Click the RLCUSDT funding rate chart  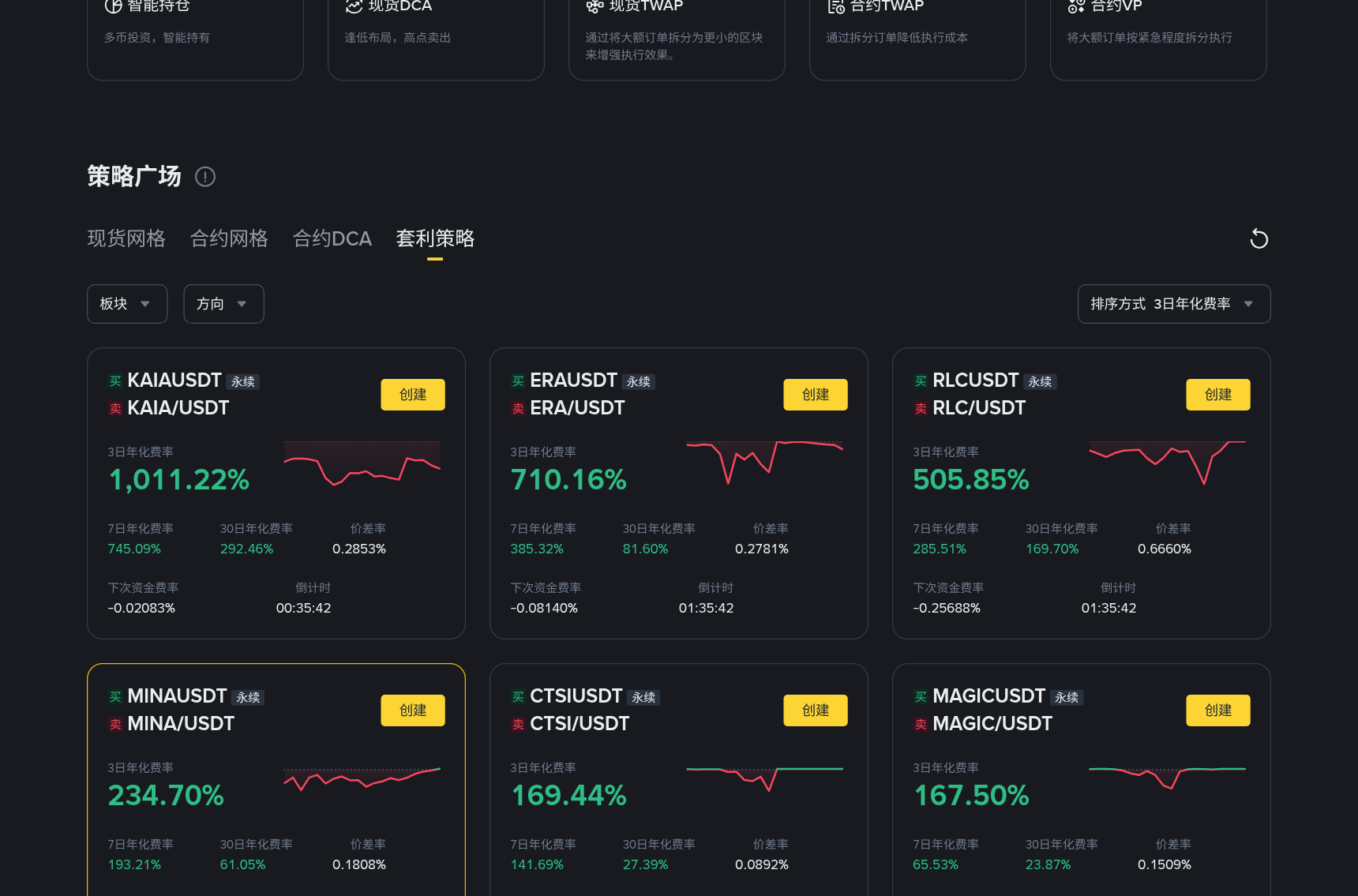(x=1167, y=463)
